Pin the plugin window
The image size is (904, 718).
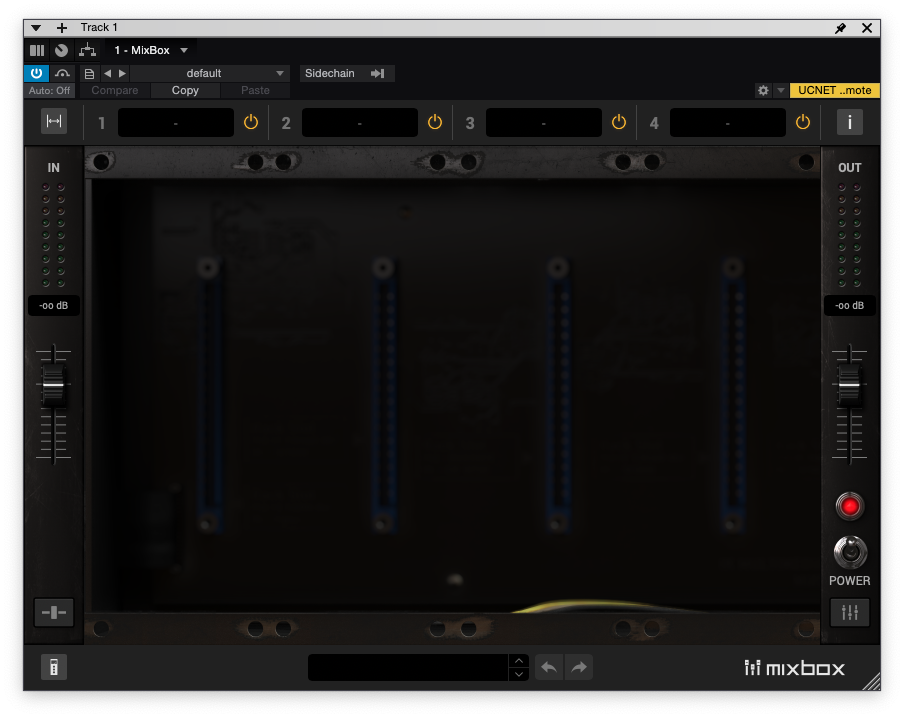click(x=841, y=28)
